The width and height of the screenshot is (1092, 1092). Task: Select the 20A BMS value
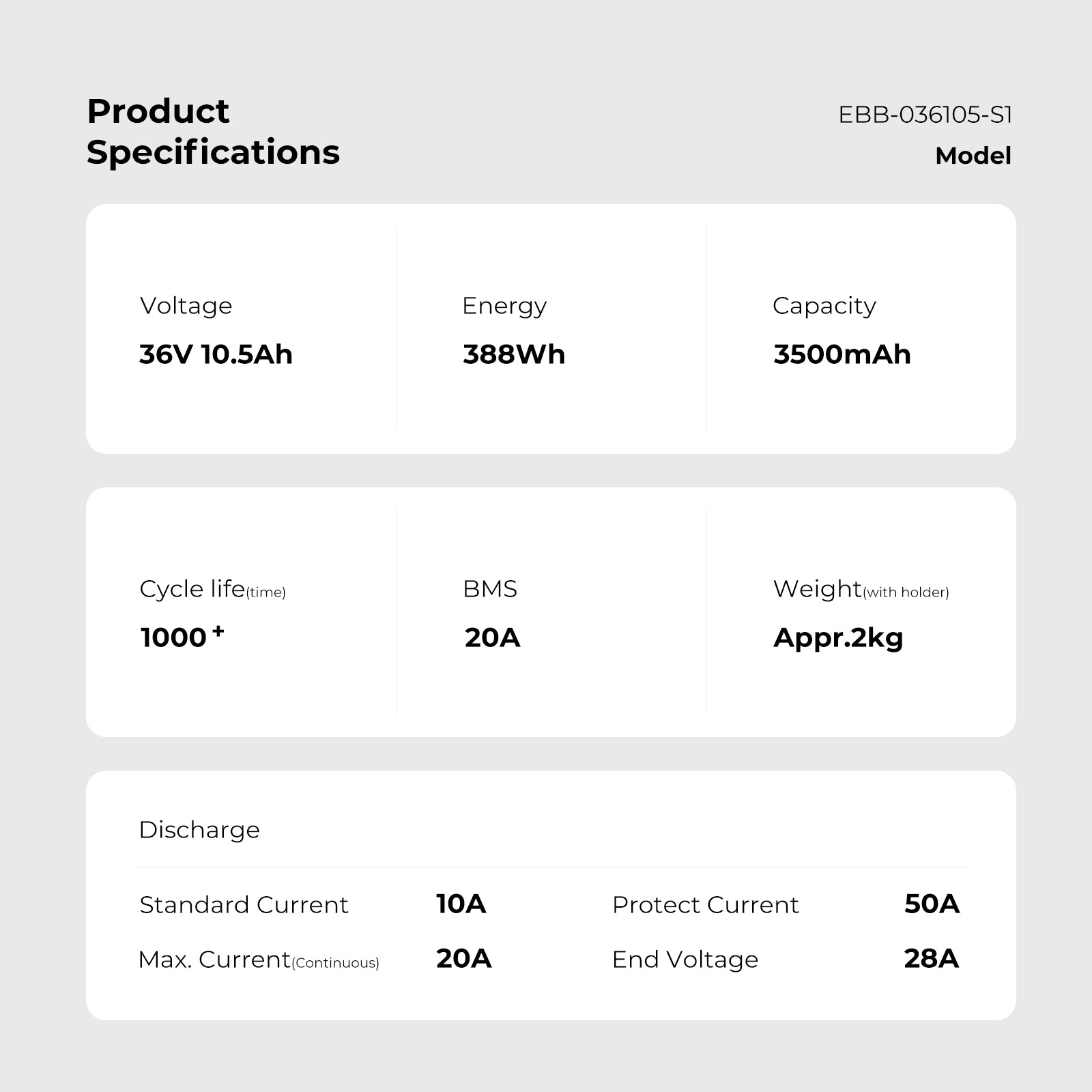(492, 637)
